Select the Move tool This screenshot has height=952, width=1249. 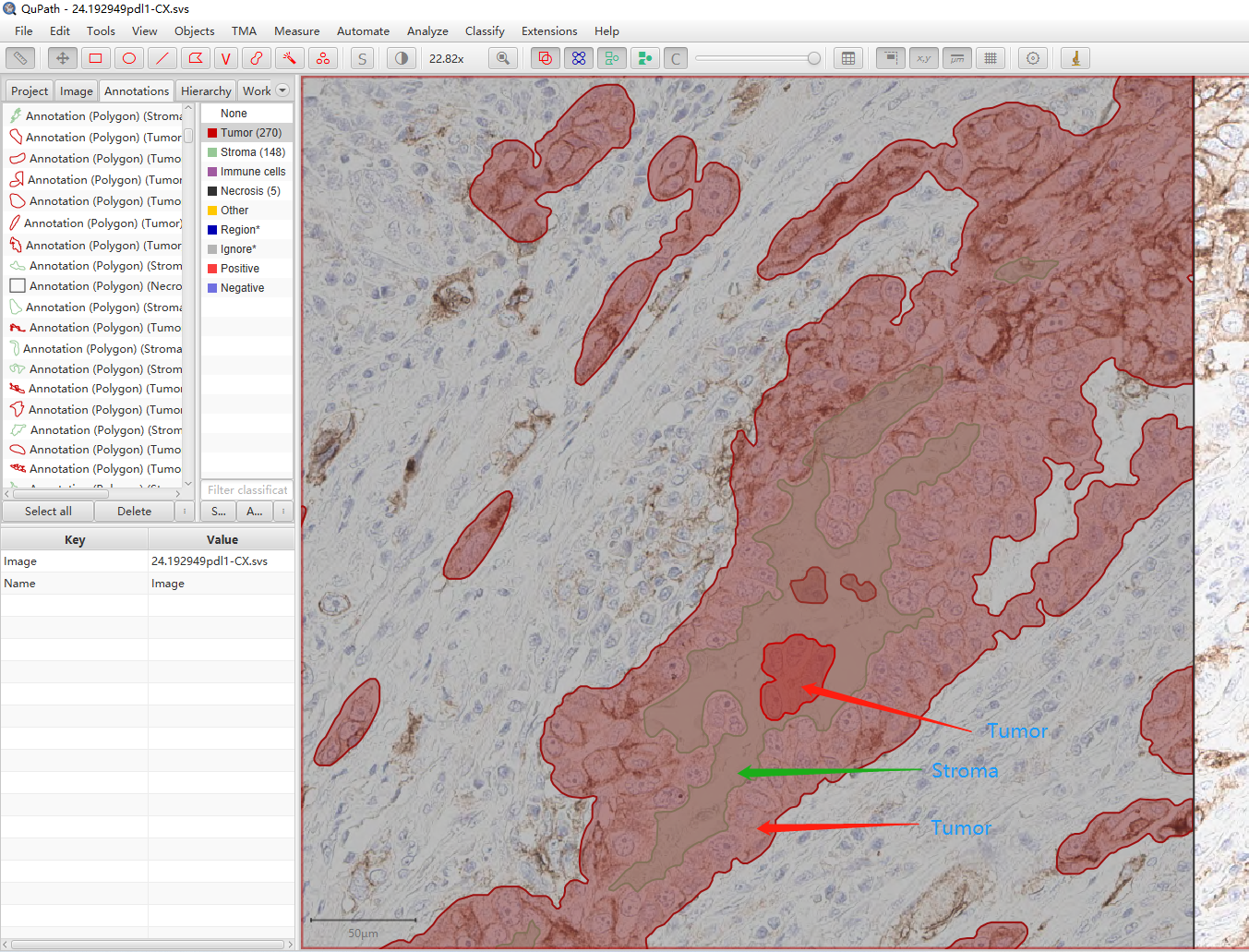click(63, 58)
